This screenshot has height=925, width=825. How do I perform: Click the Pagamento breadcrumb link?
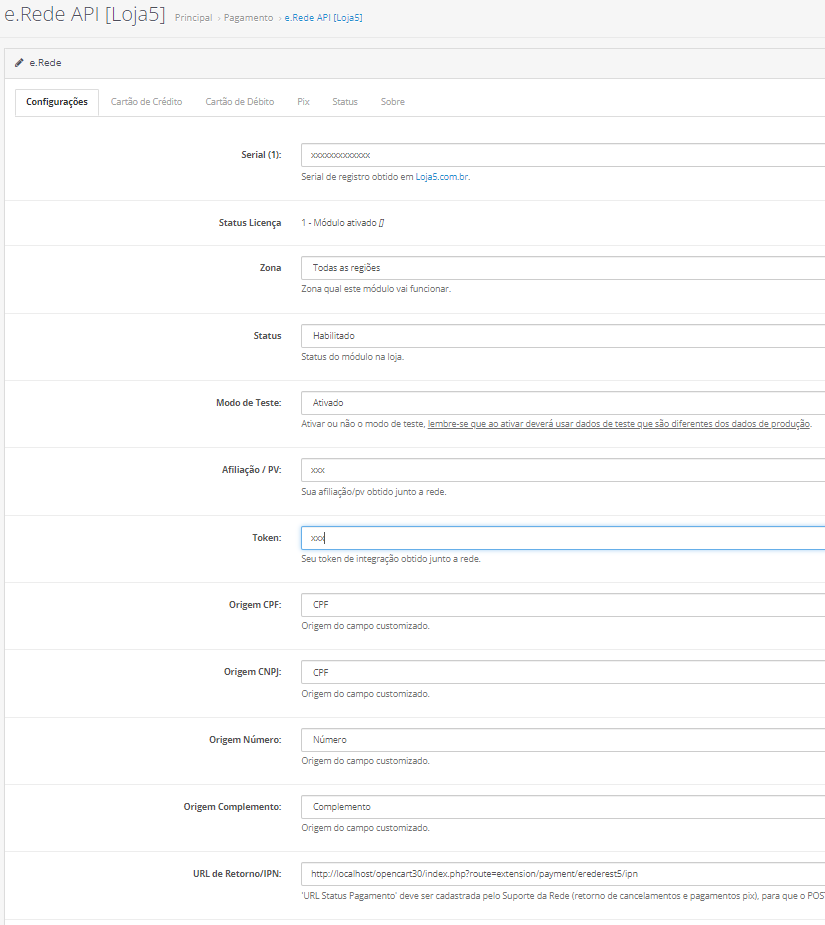248,18
